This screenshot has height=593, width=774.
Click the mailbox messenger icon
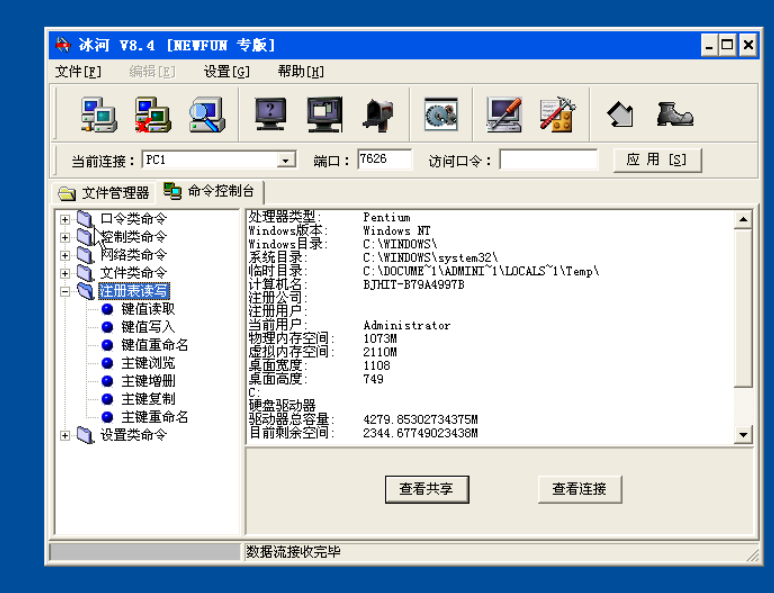coord(379,115)
